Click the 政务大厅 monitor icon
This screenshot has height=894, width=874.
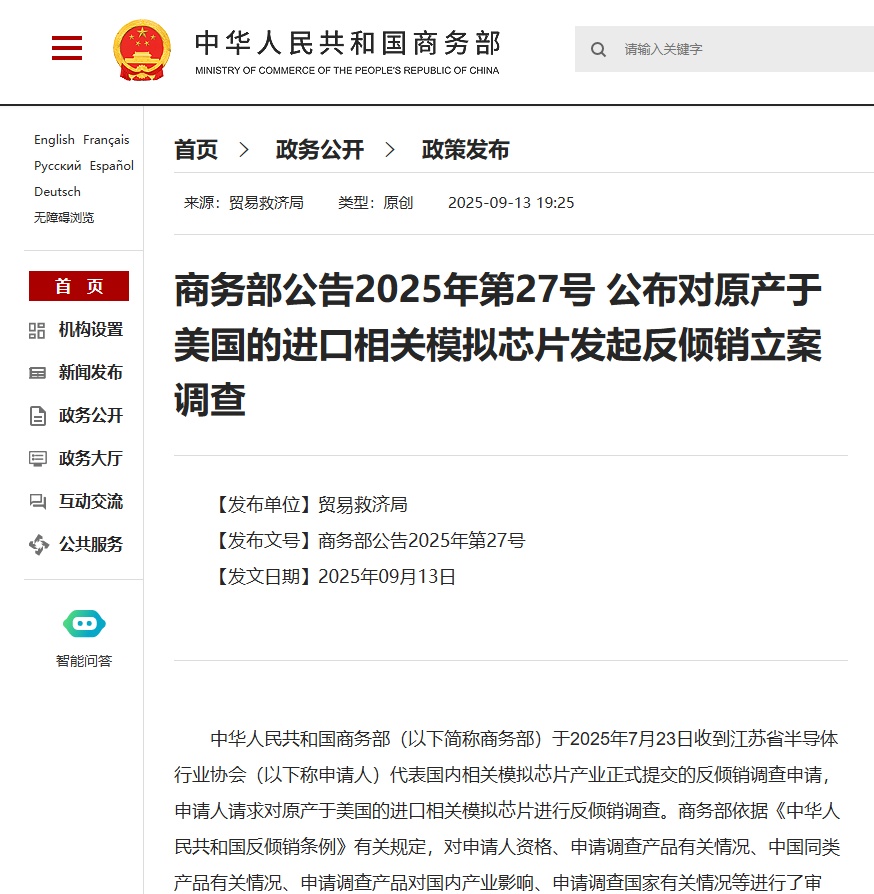[40, 458]
